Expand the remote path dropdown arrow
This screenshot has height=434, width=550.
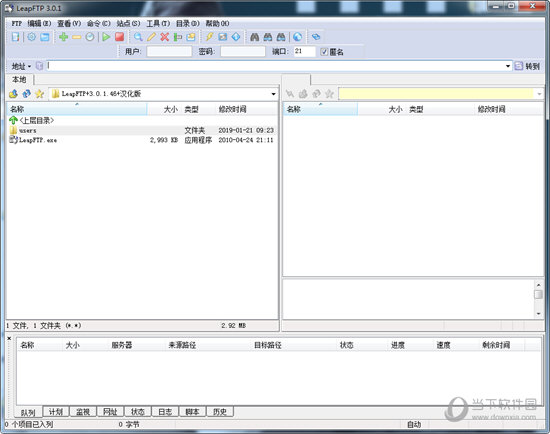539,94
